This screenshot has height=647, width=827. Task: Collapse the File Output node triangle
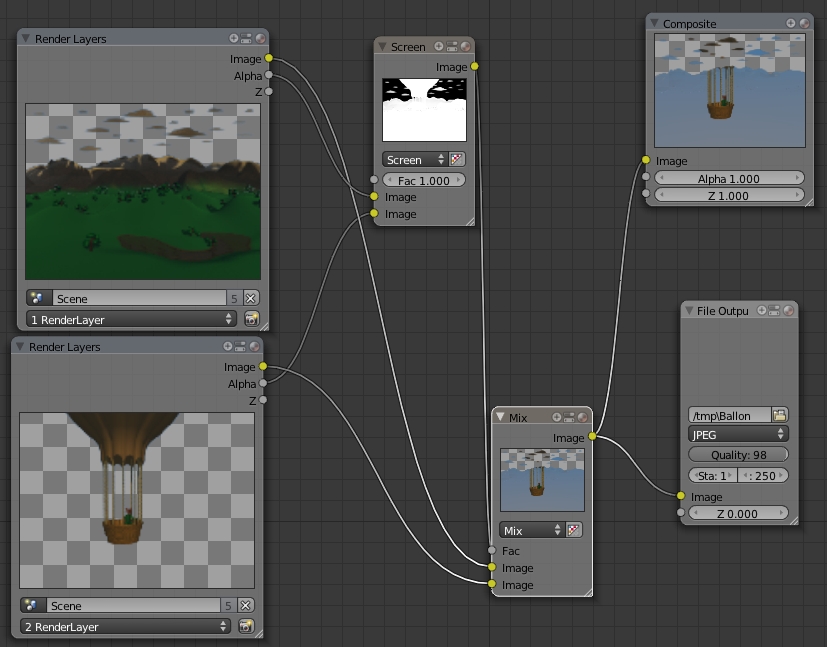(x=688, y=311)
